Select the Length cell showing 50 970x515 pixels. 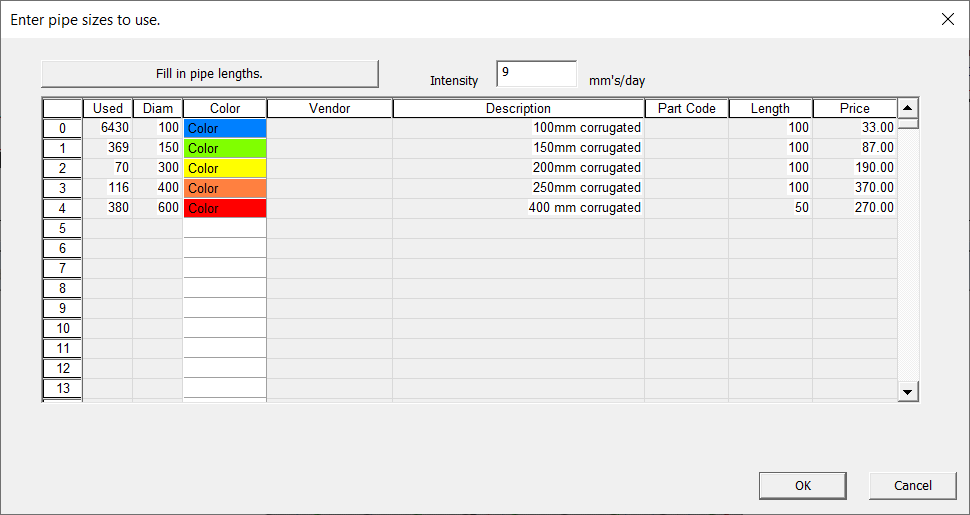(770, 208)
